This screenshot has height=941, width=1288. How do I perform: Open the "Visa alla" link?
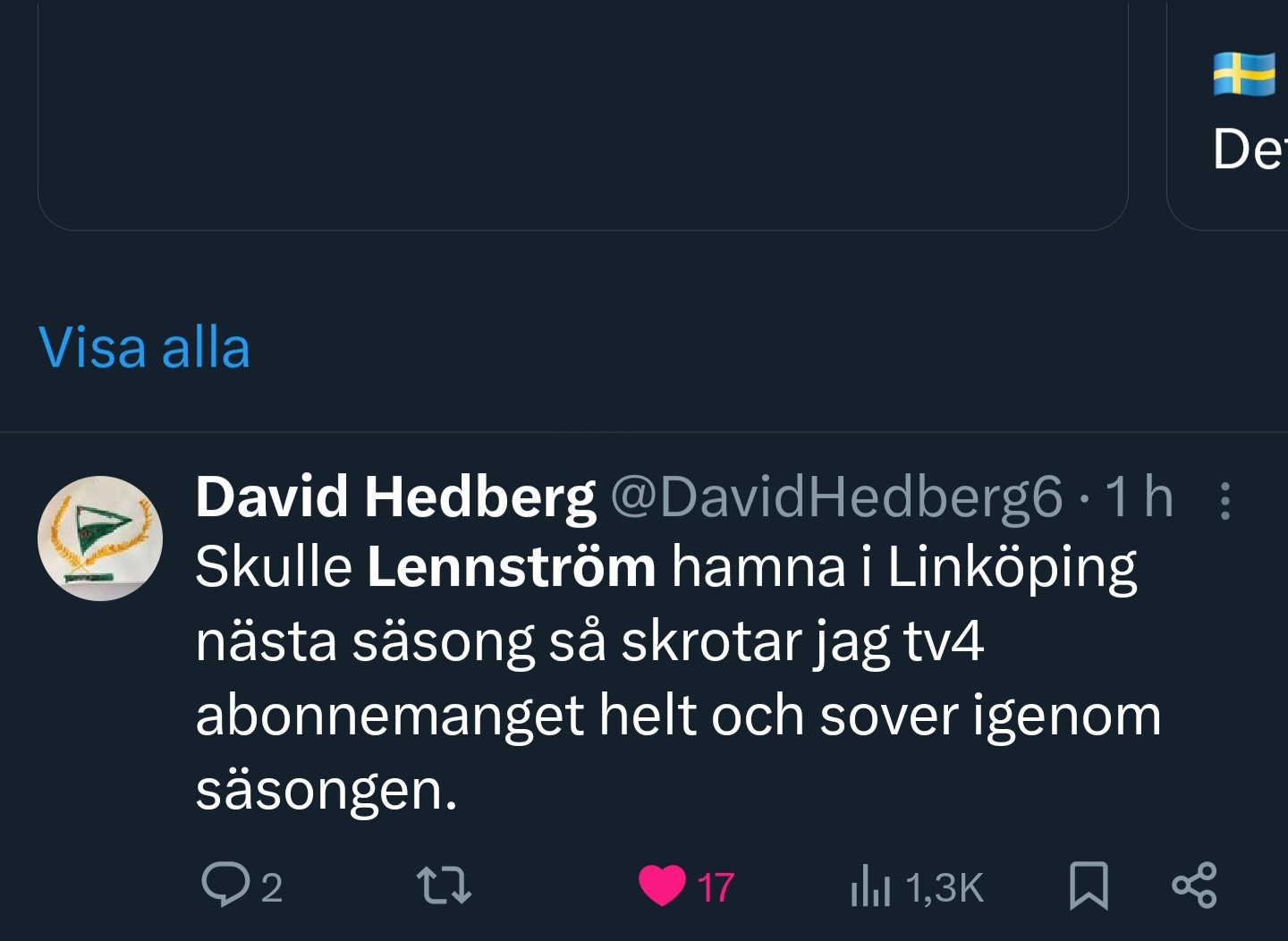point(144,347)
